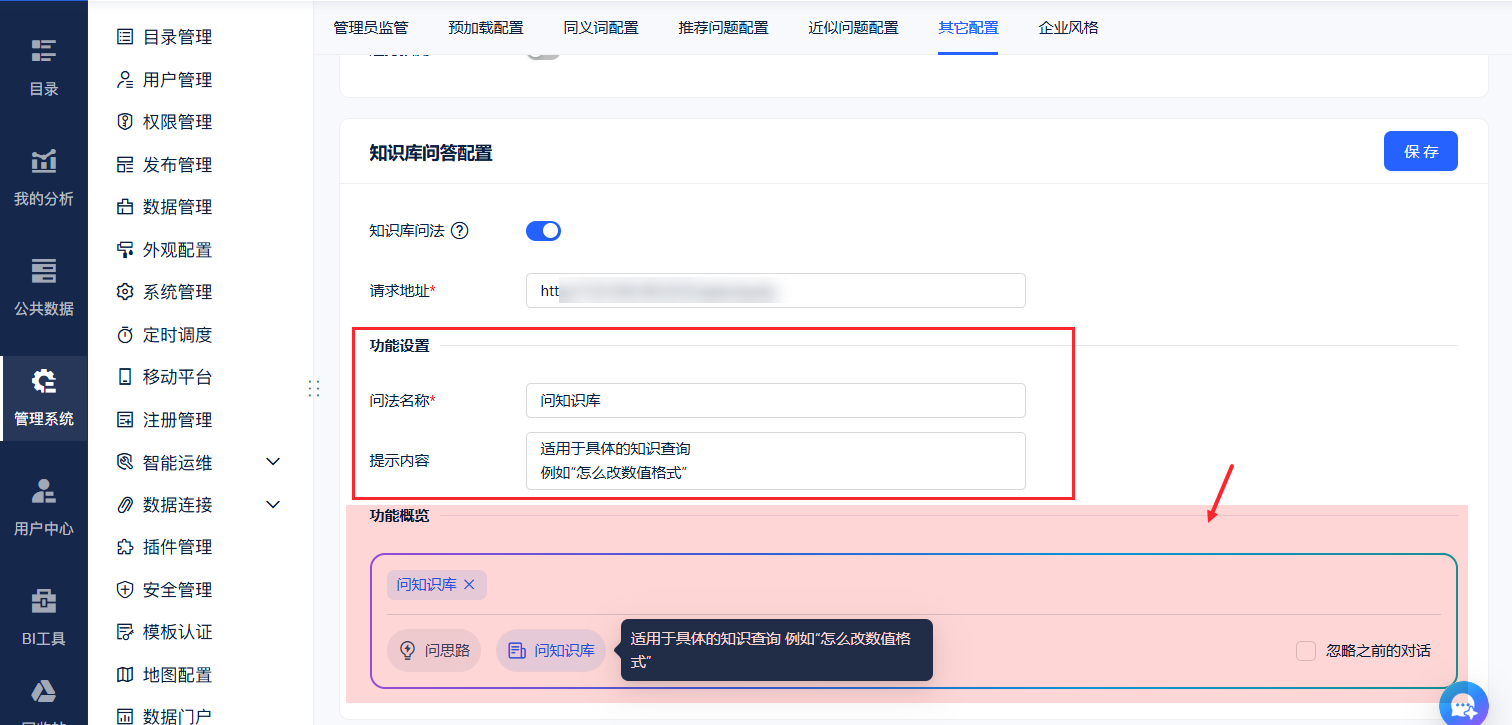Click the 权限管理 shield icon
The image size is (1512, 725).
click(x=125, y=122)
